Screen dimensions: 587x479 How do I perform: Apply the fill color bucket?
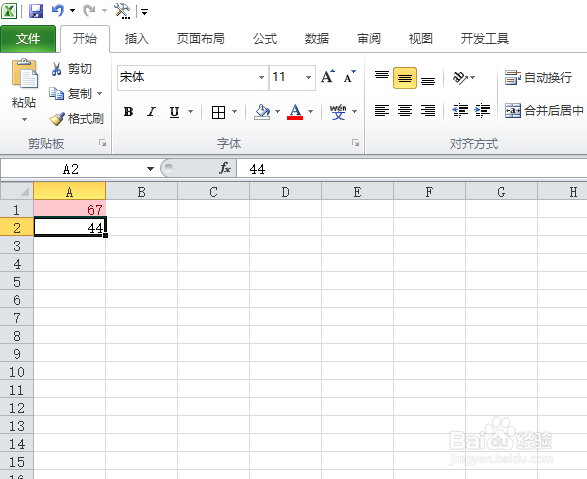click(x=262, y=112)
